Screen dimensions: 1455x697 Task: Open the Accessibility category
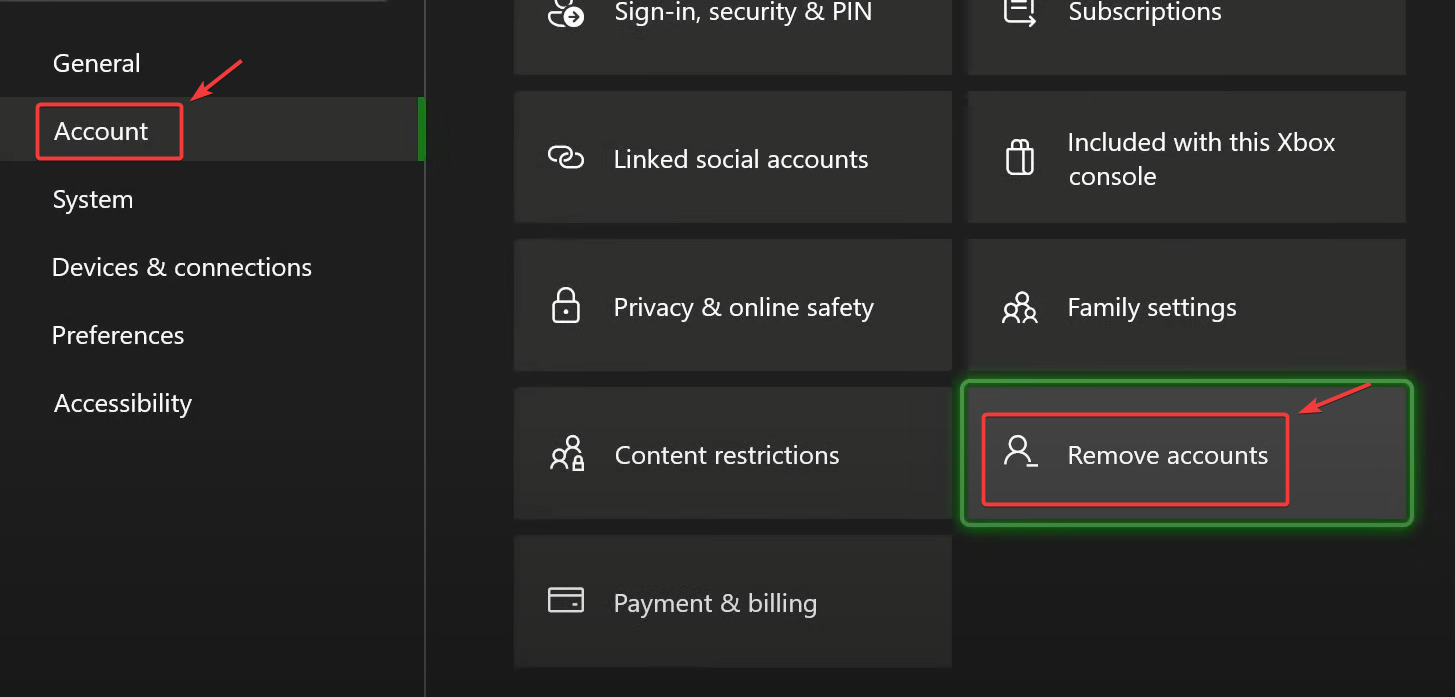pos(123,403)
